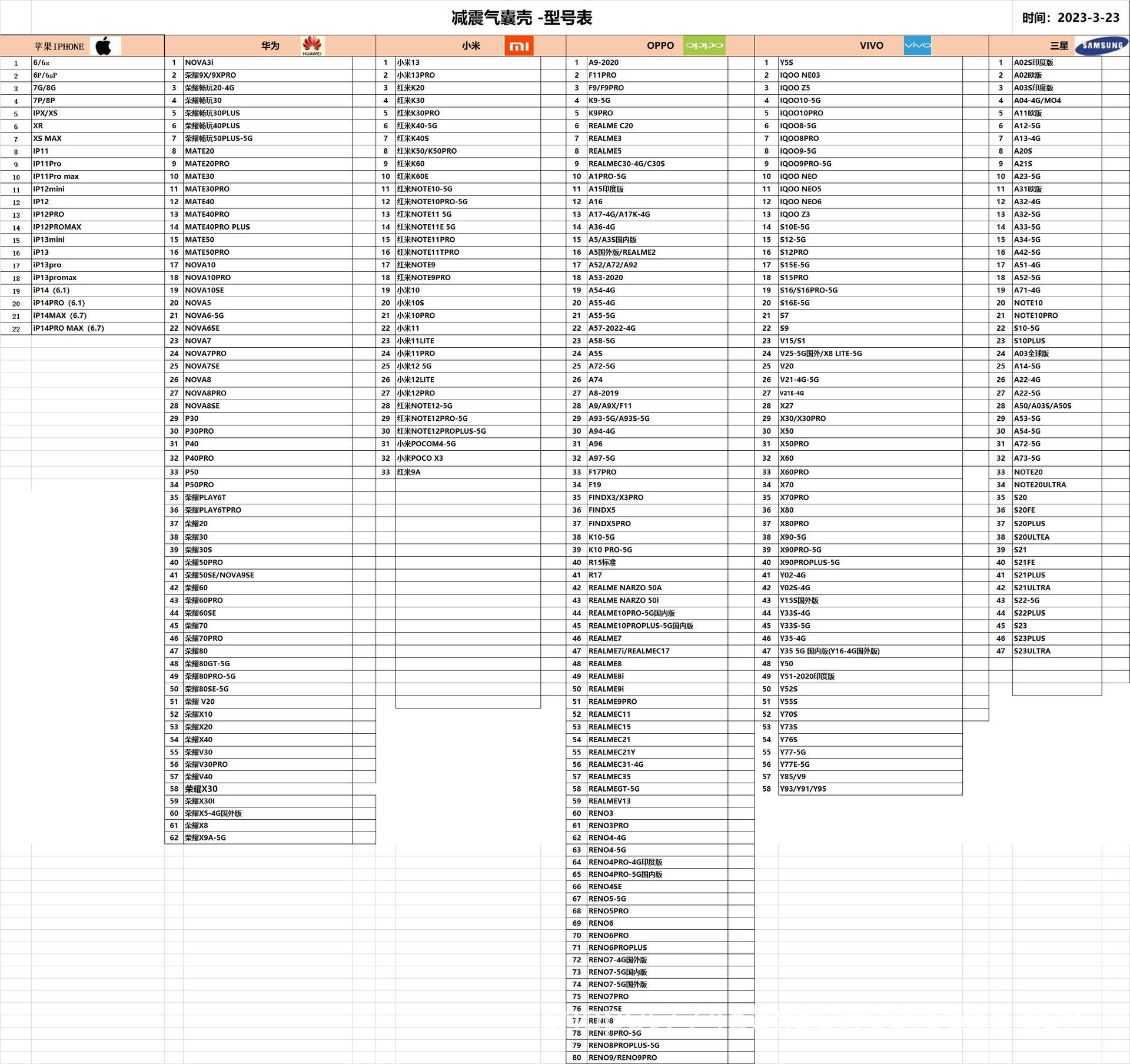Click the MATE40PRO PLUS cell

point(217,227)
